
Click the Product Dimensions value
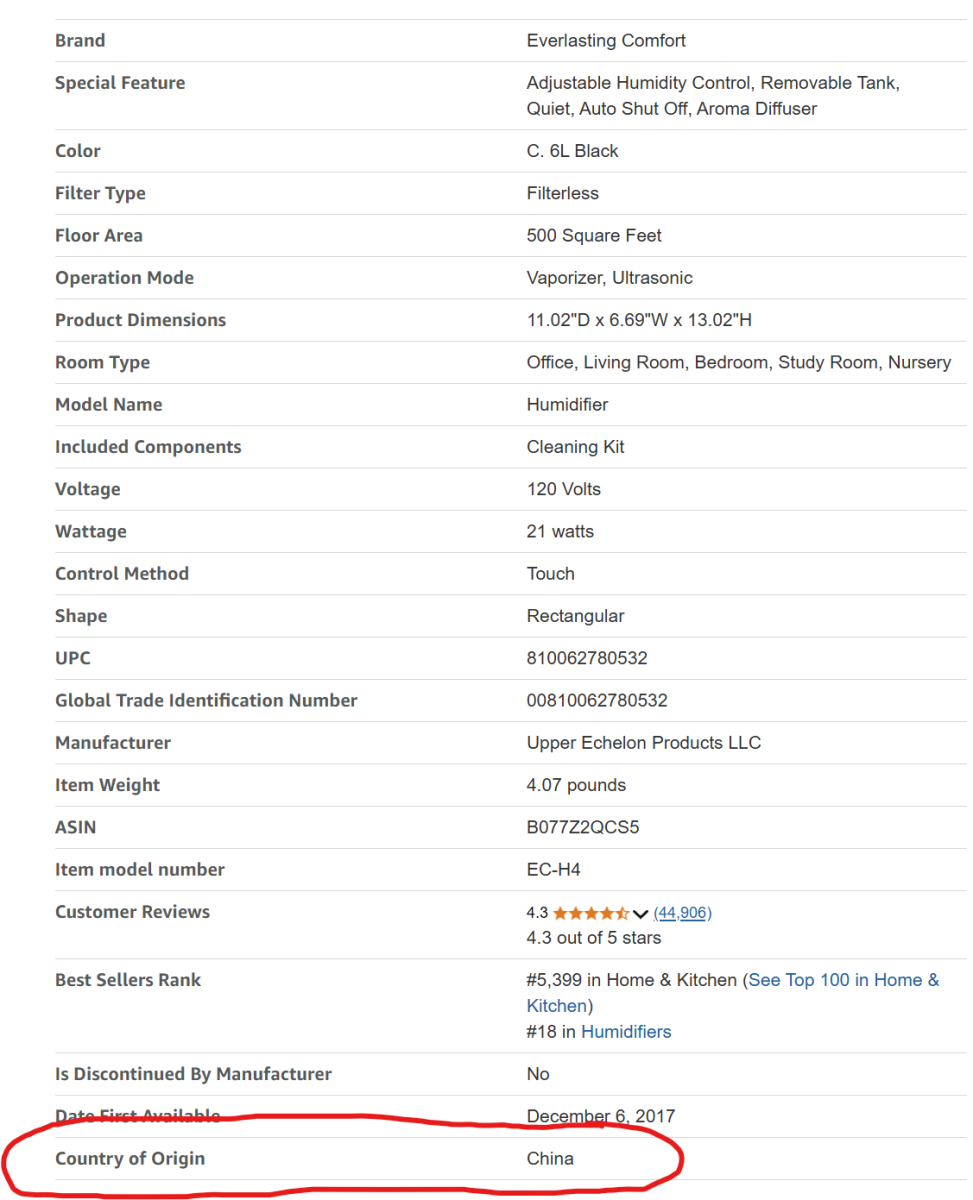639,321
